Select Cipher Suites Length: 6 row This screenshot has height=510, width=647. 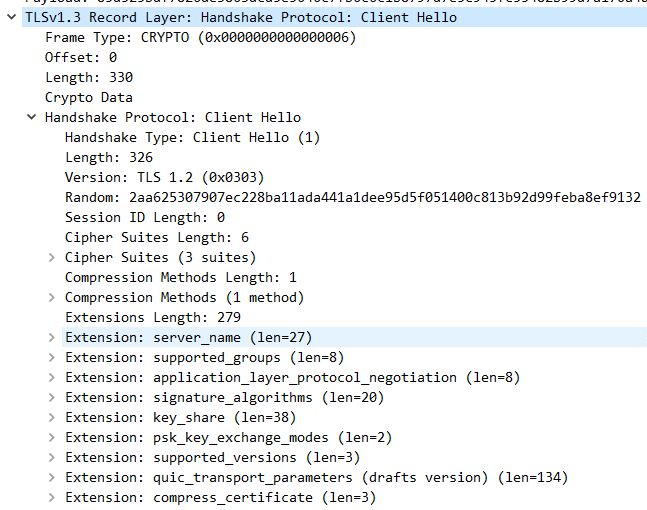157,237
